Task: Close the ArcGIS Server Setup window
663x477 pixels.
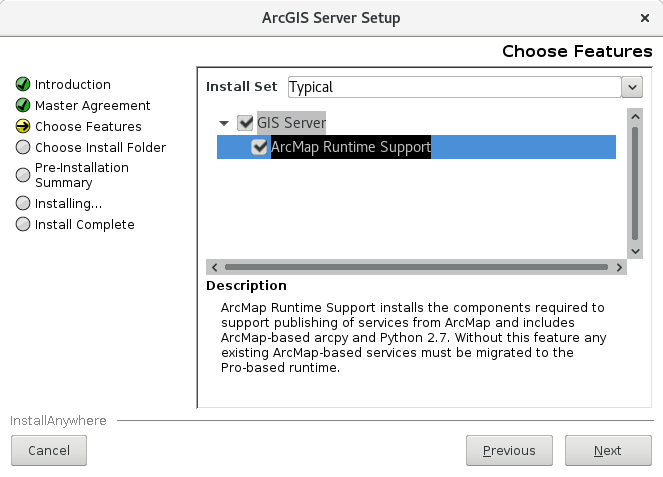Action: (x=644, y=18)
